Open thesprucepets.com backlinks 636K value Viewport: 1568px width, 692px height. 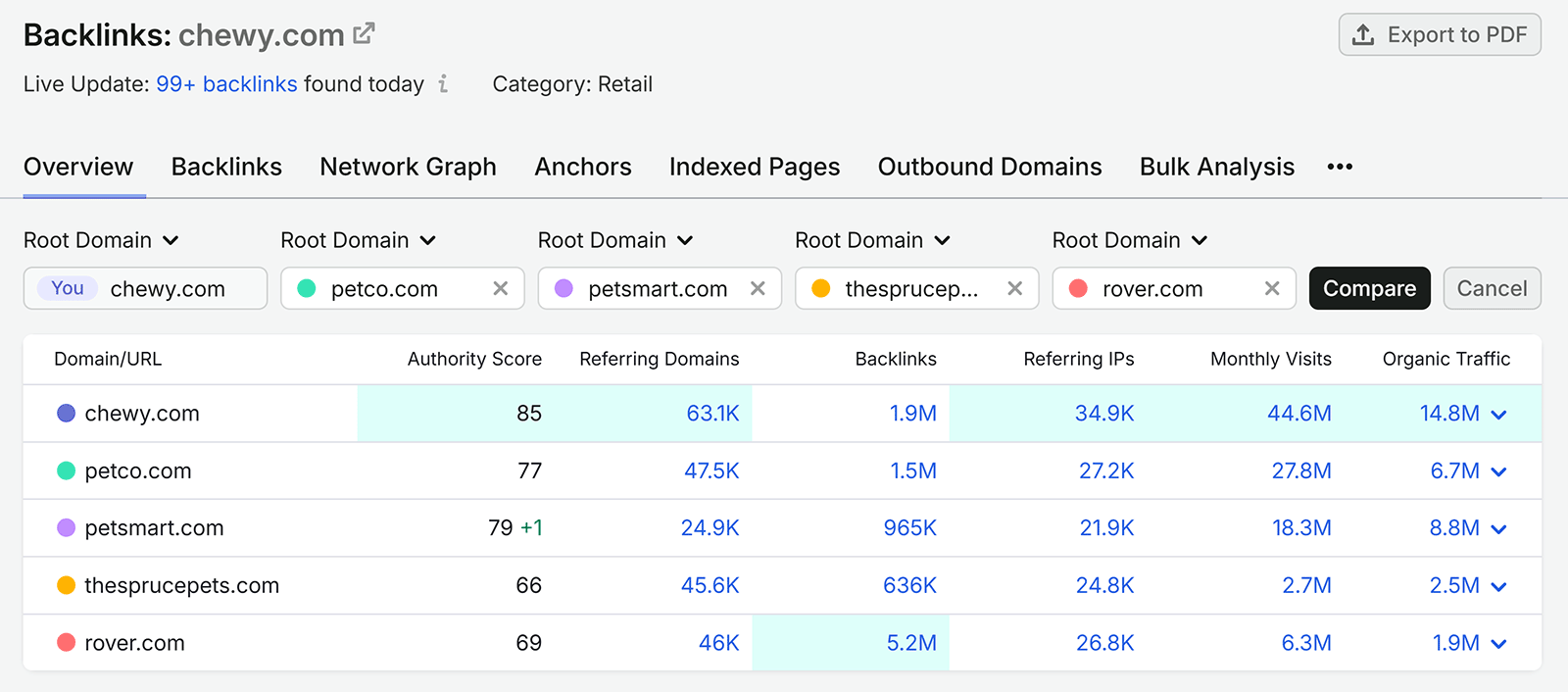click(909, 585)
